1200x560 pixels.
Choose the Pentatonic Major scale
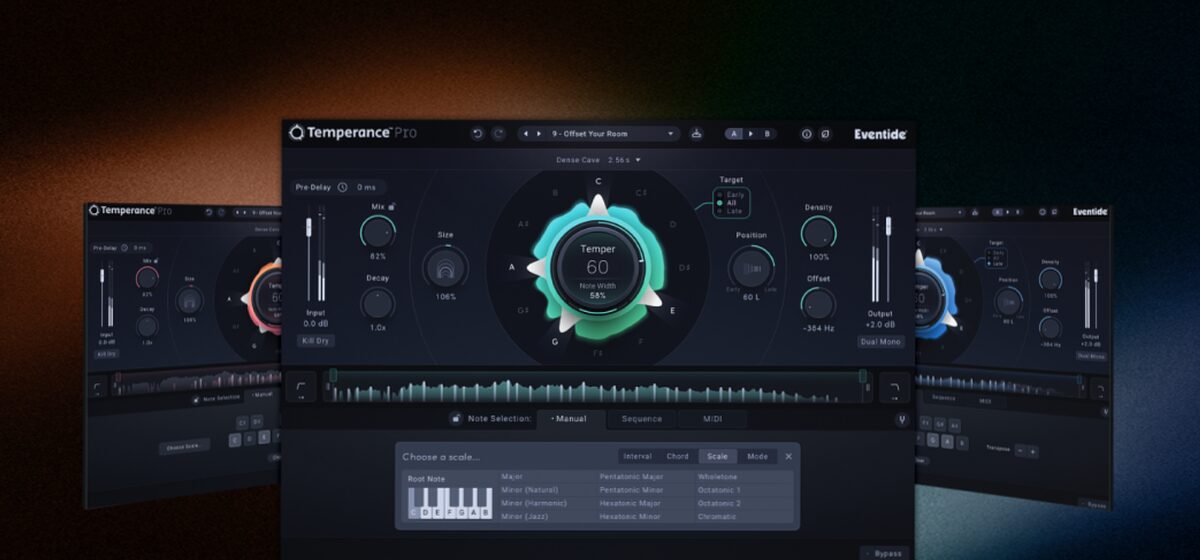point(632,477)
